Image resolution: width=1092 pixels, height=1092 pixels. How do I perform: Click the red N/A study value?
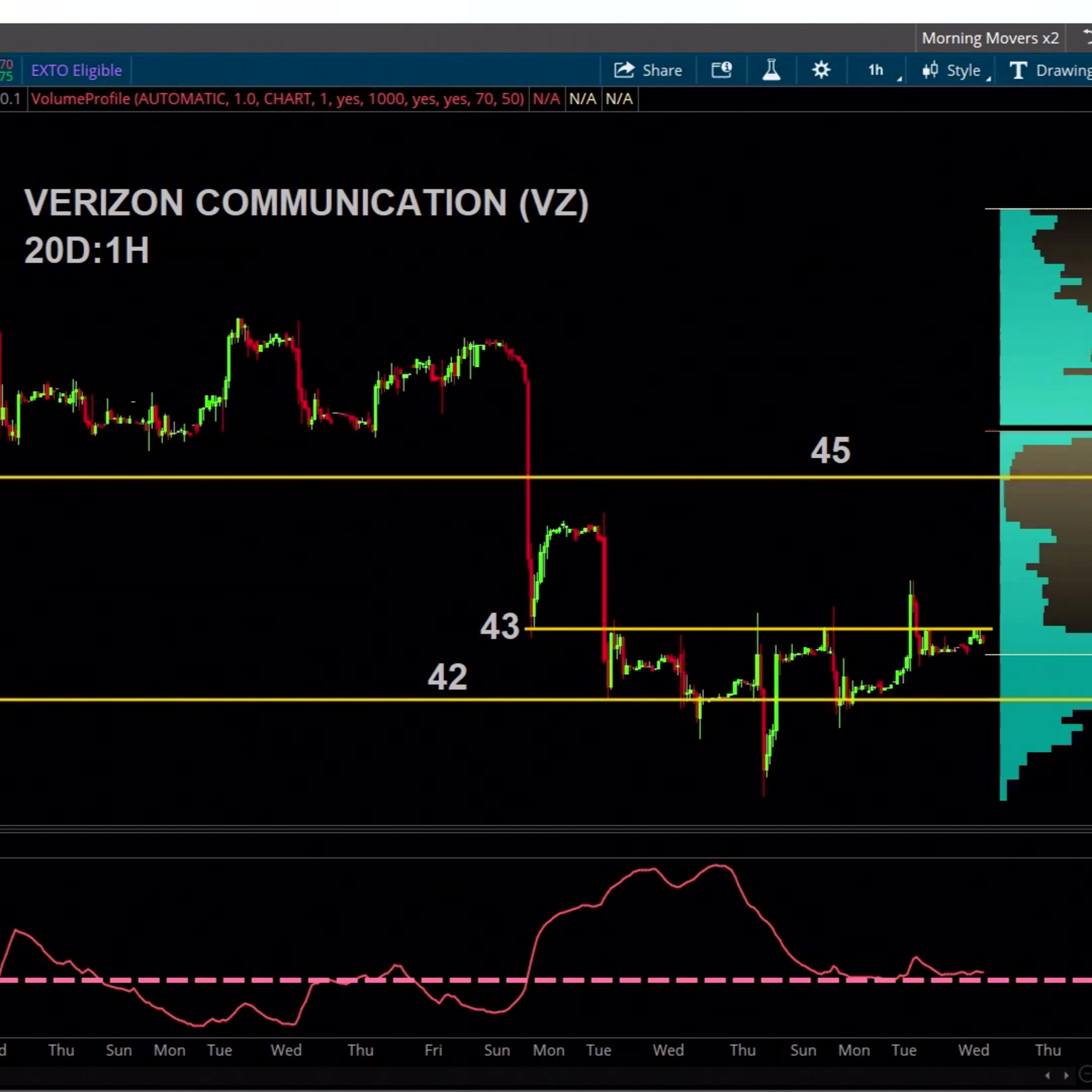(546, 99)
